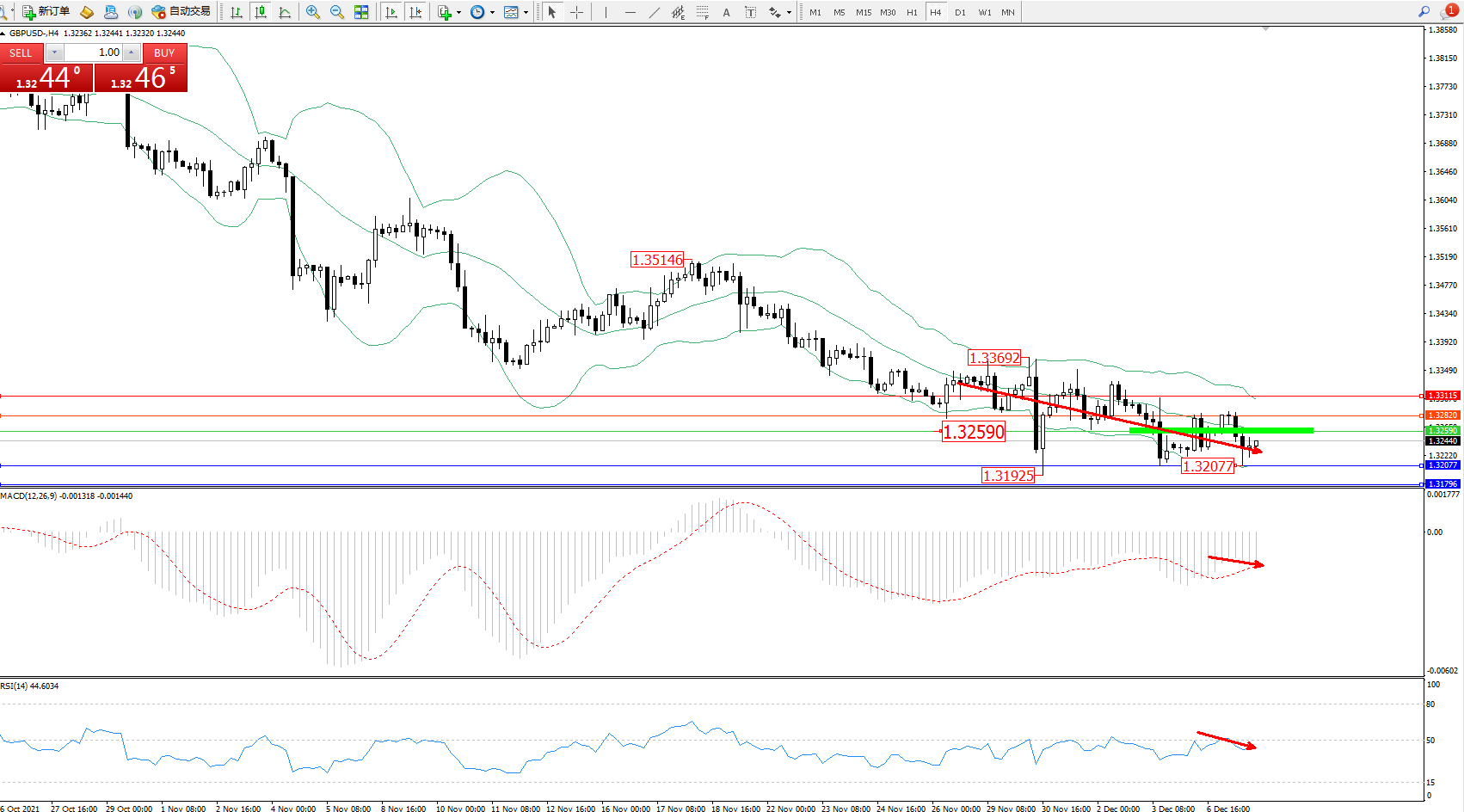This screenshot has width=1464, height=812.
Task: Click the New Order (新订单) button
Action: pyautogui.click(x=46, y=12)
